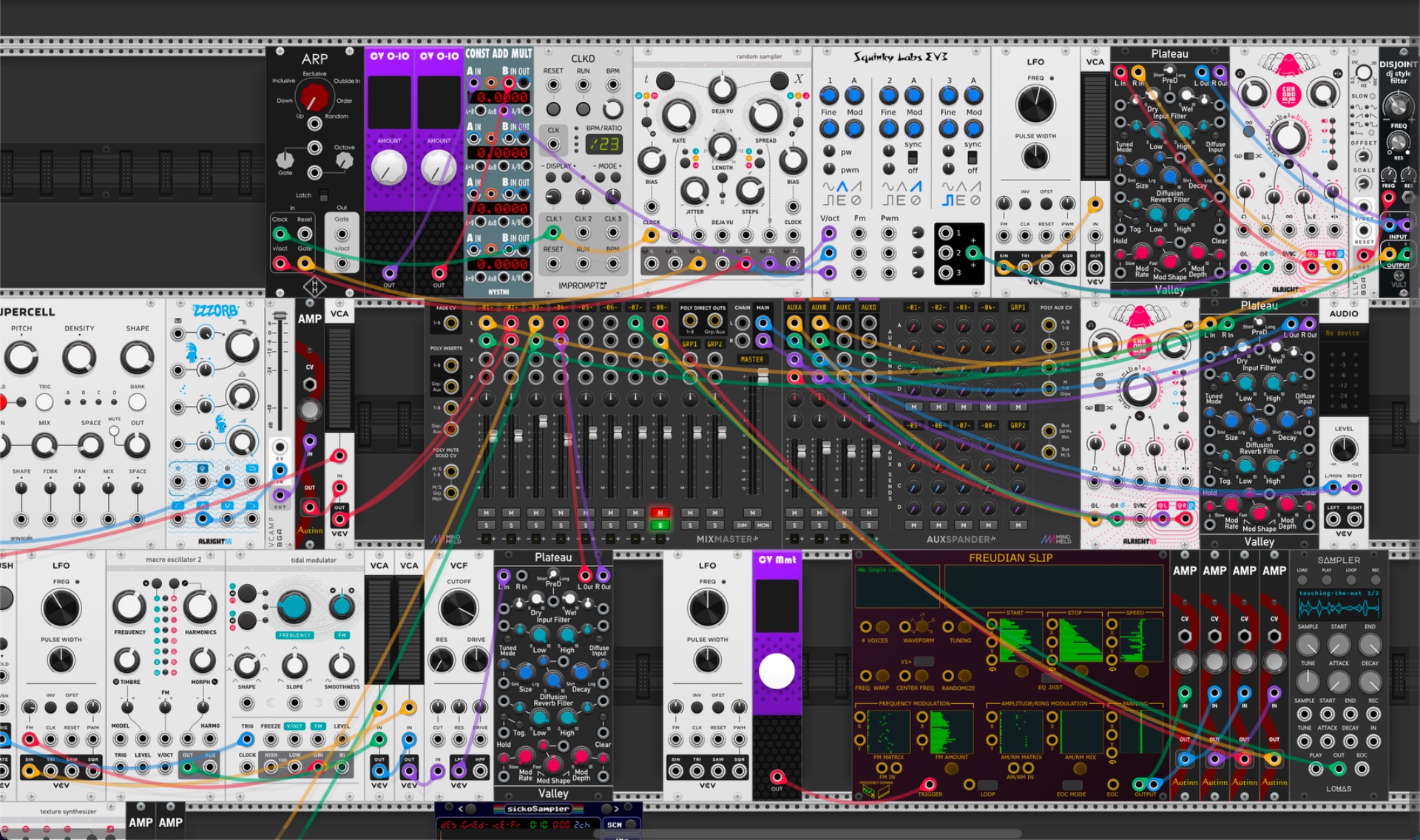1420x840 pixels.
Task: Click the GRP1 label on MixMaster
Action: [x=689, y=345]
